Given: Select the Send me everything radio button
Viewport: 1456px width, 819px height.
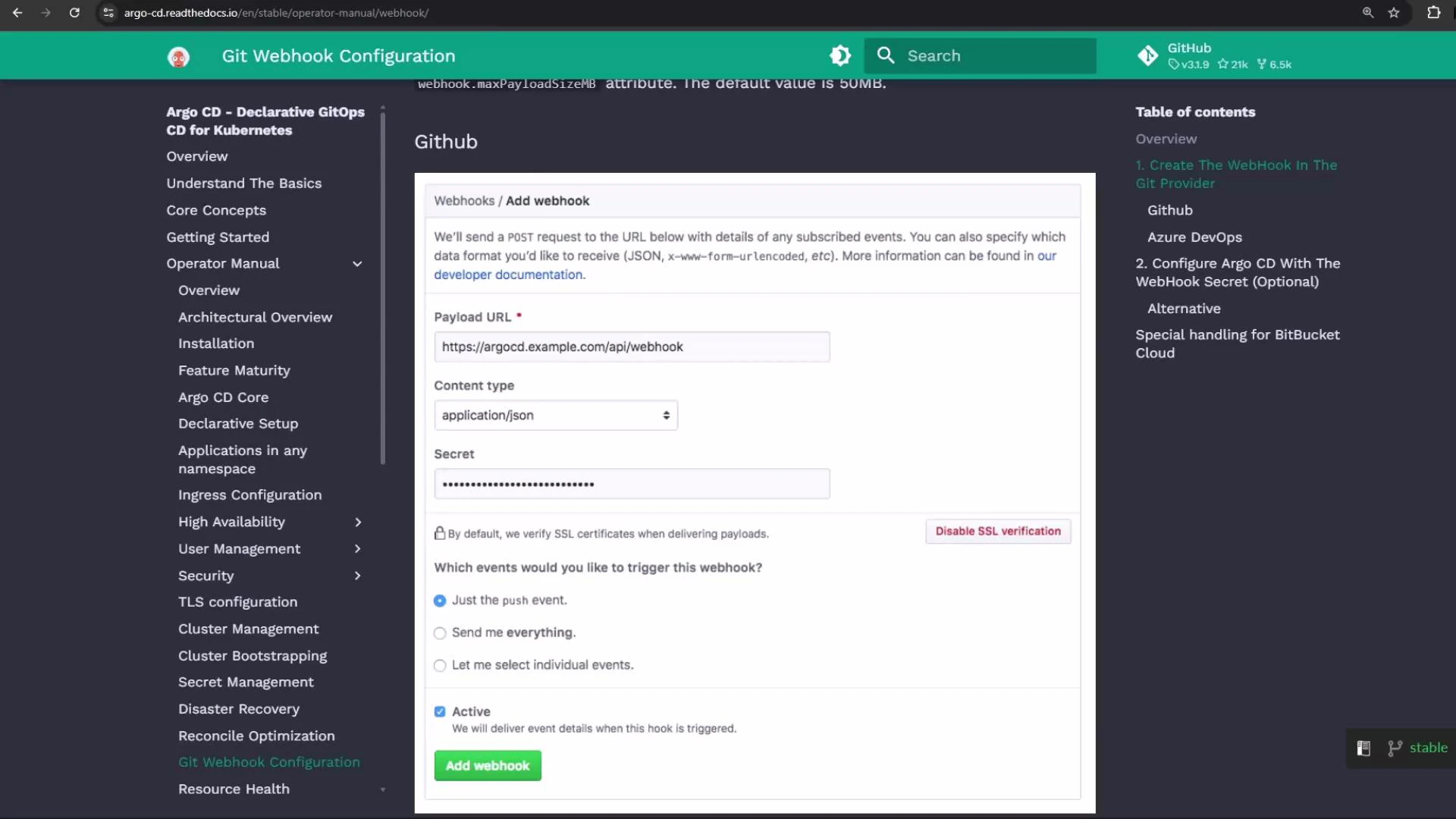Looking at the screenshot, I should [x=440, y=633].
